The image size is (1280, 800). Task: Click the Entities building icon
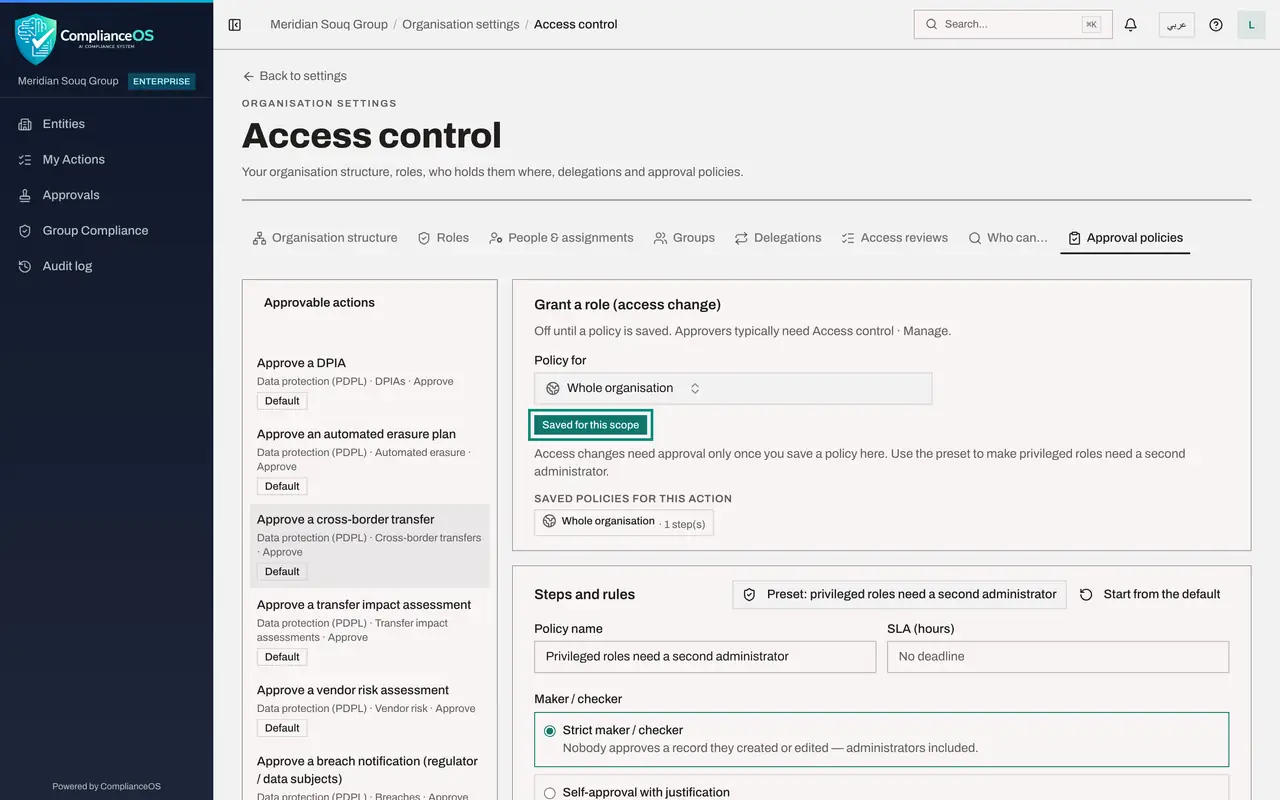click(x=25, y=124)
